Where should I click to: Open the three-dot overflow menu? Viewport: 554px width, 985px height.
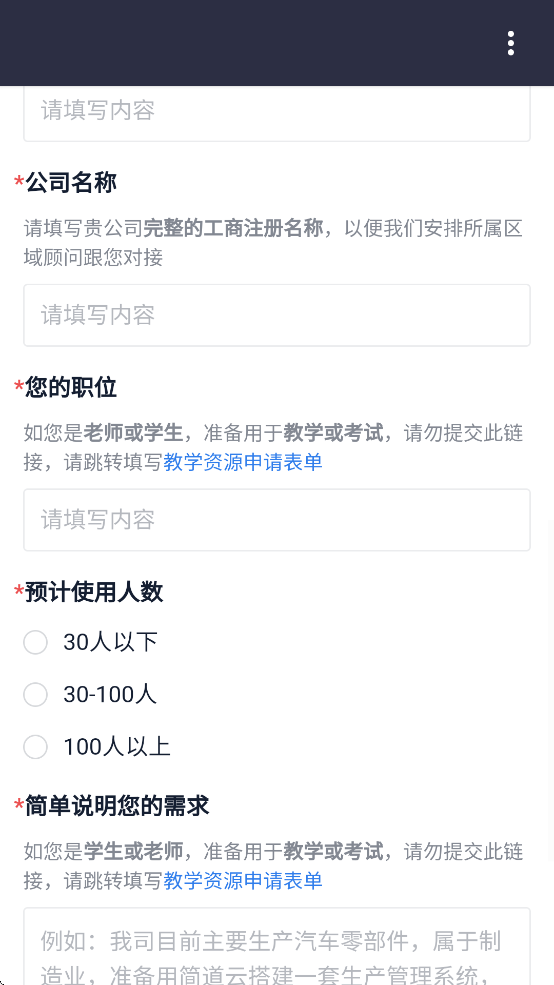click(511, 43)
